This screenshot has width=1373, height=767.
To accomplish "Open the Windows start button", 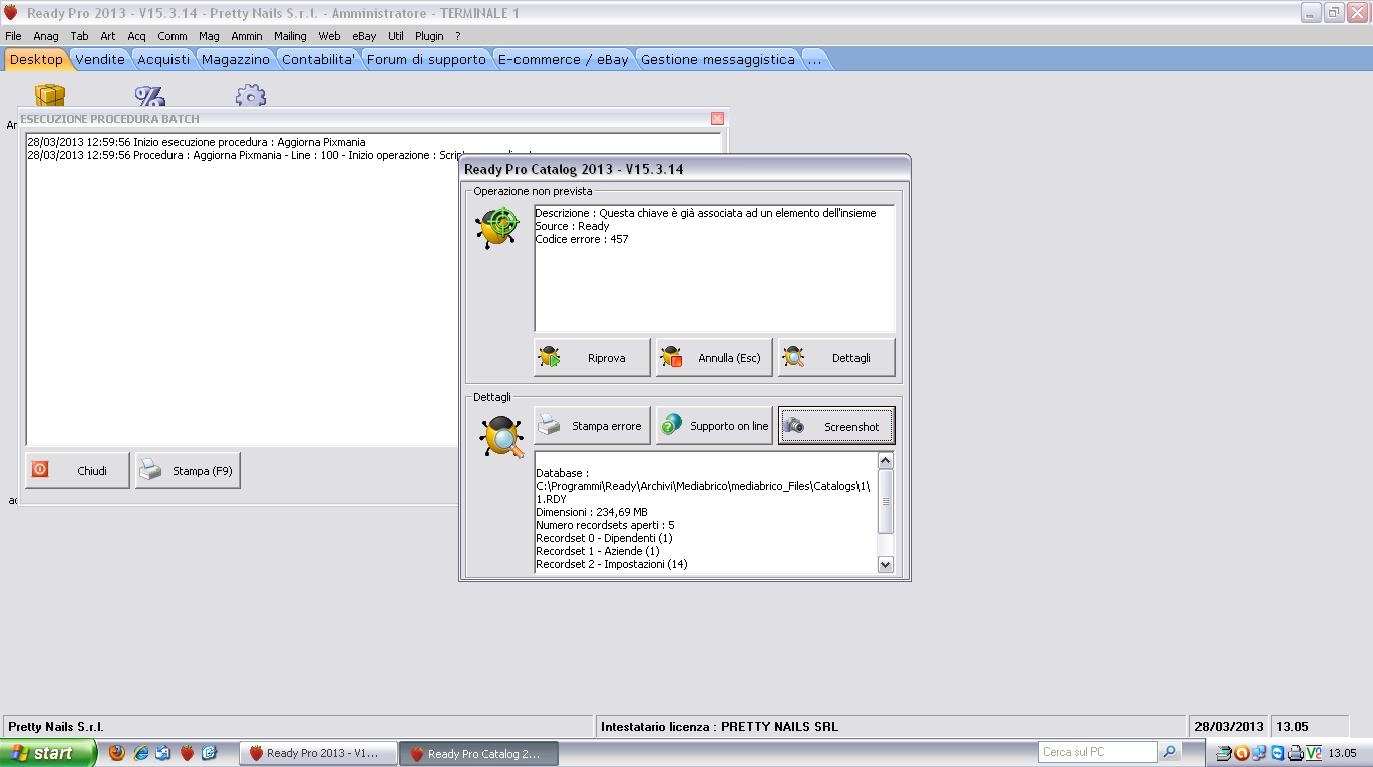I will [x=48, y=753].
